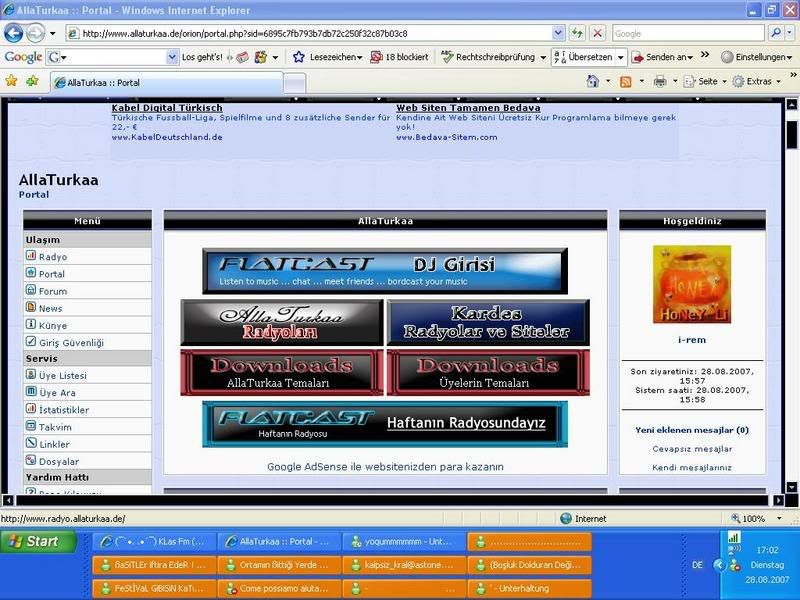This screenshot has height=600, width=800.
Task: Click the network signal tray icon
Action: (734, 537)
